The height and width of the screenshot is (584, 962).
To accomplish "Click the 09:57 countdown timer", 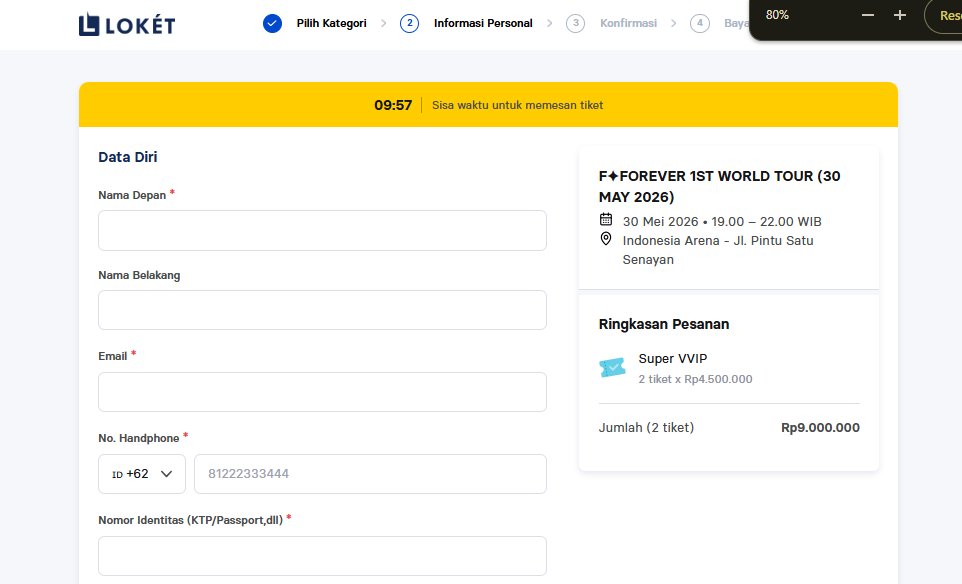I will pos(393,105).
